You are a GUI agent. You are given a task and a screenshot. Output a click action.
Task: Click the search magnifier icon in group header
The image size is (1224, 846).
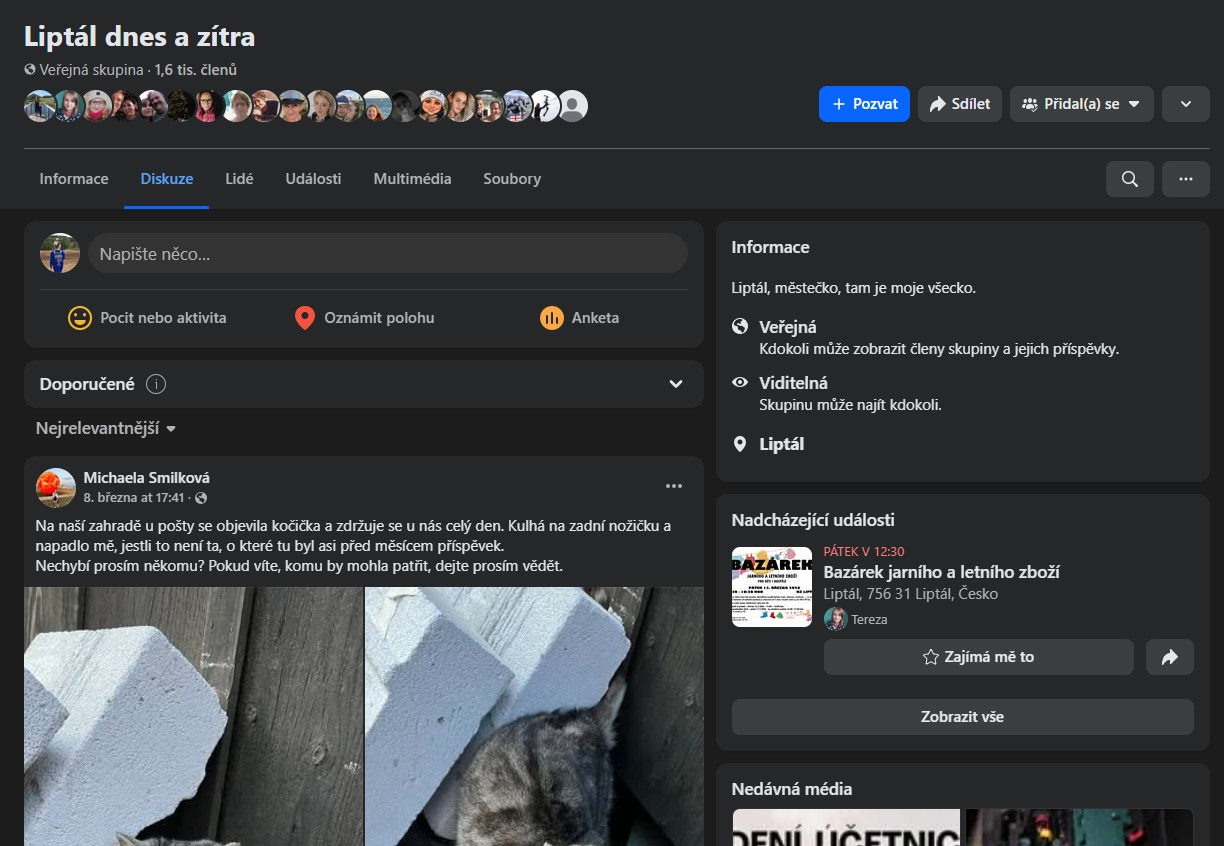tap(1129, 179)
